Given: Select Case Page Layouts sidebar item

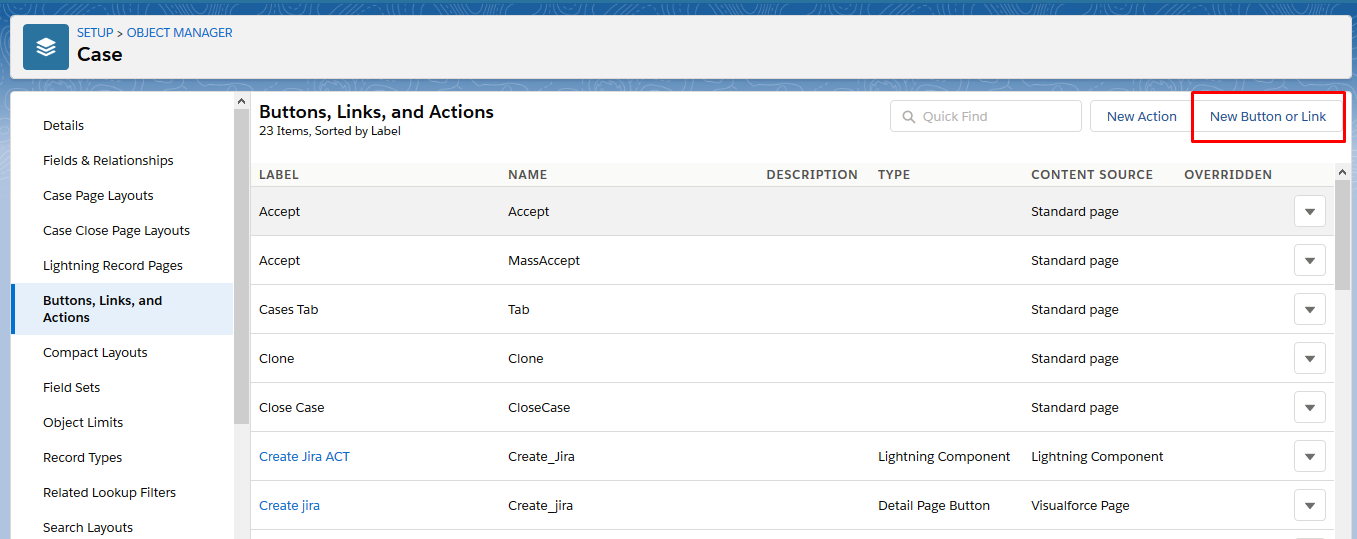Looking at the screenshot, I should click(98, 196).
